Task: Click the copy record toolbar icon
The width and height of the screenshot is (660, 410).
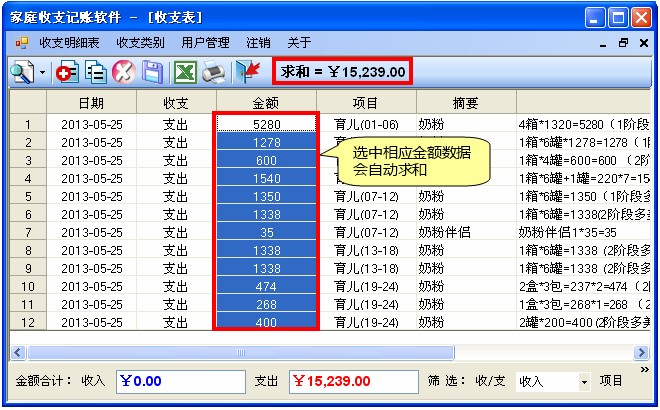Action: click(x=96, y=72)
